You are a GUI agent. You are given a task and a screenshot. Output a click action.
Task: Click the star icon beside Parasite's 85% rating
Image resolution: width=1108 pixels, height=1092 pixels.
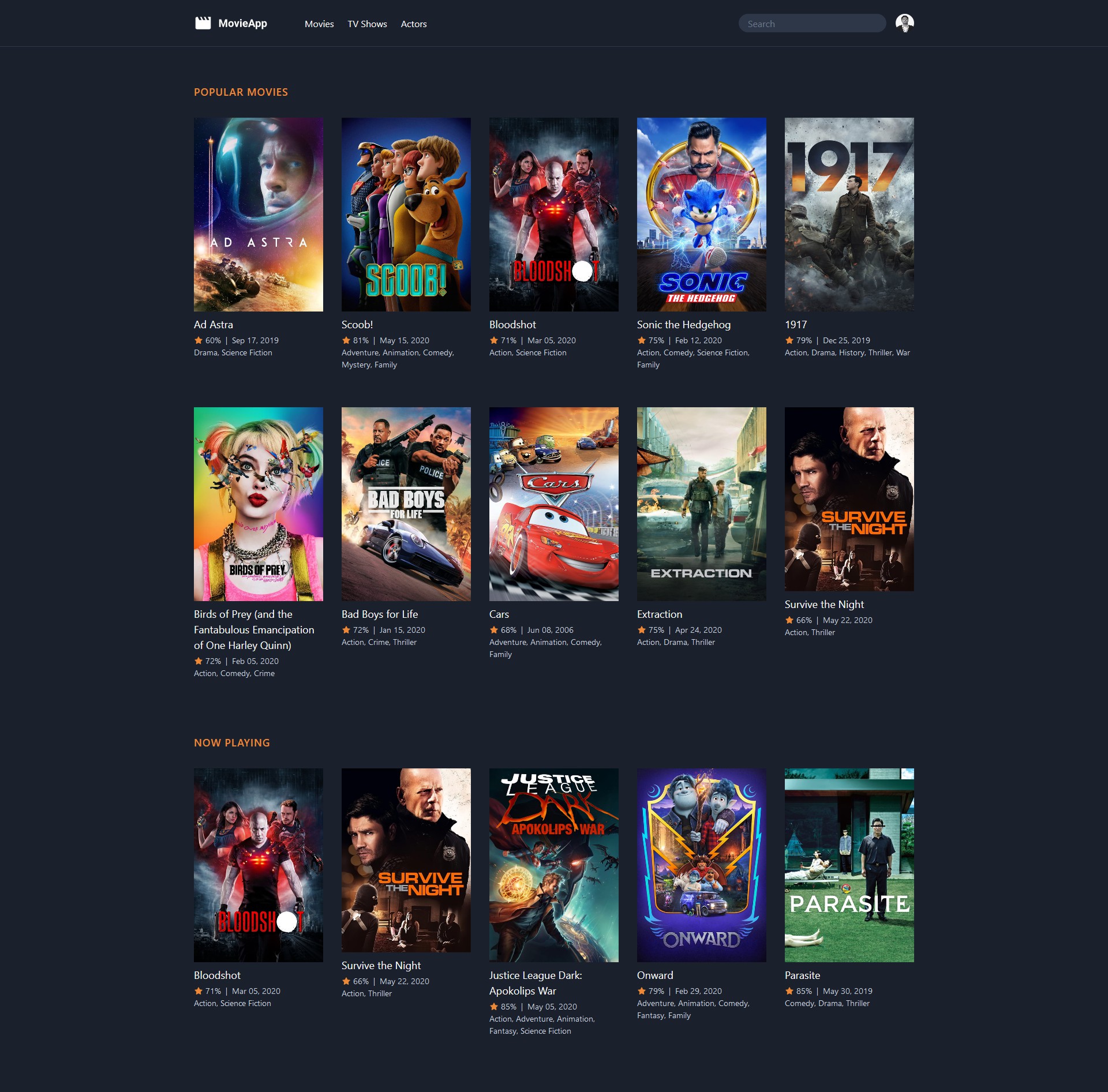[789, 991]
